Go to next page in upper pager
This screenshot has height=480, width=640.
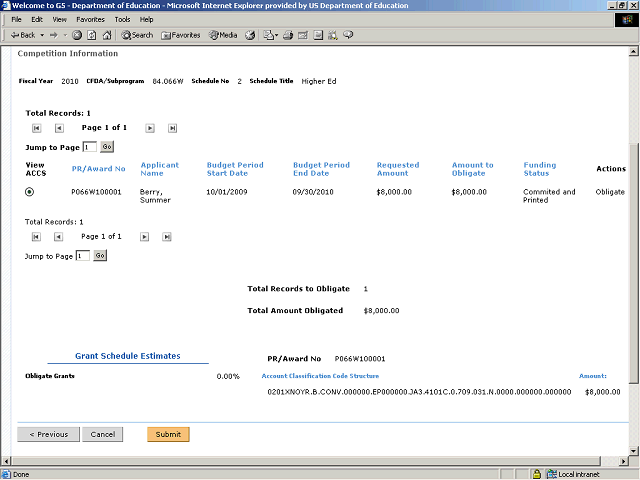click(150, 128)
